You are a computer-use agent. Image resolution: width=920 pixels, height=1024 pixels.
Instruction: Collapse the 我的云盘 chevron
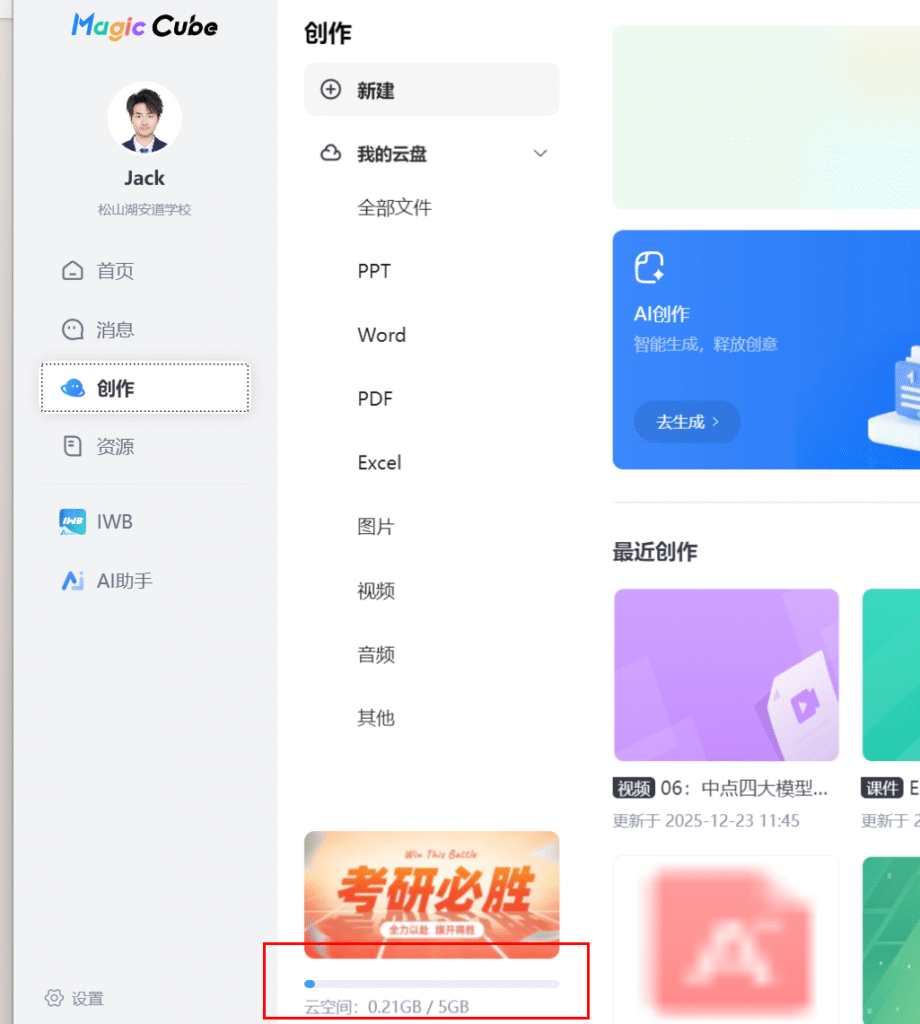coord(540,154)
